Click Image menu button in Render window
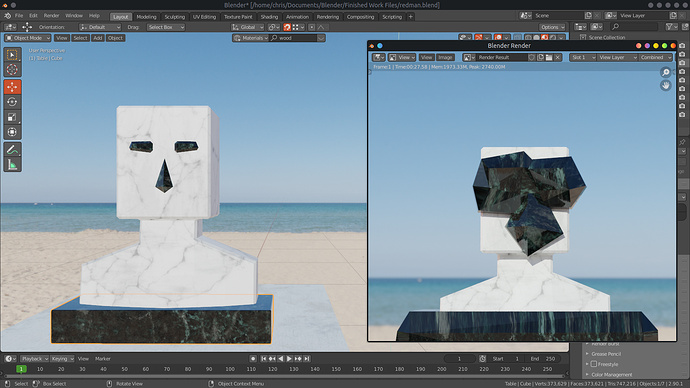 pos(445,58)
